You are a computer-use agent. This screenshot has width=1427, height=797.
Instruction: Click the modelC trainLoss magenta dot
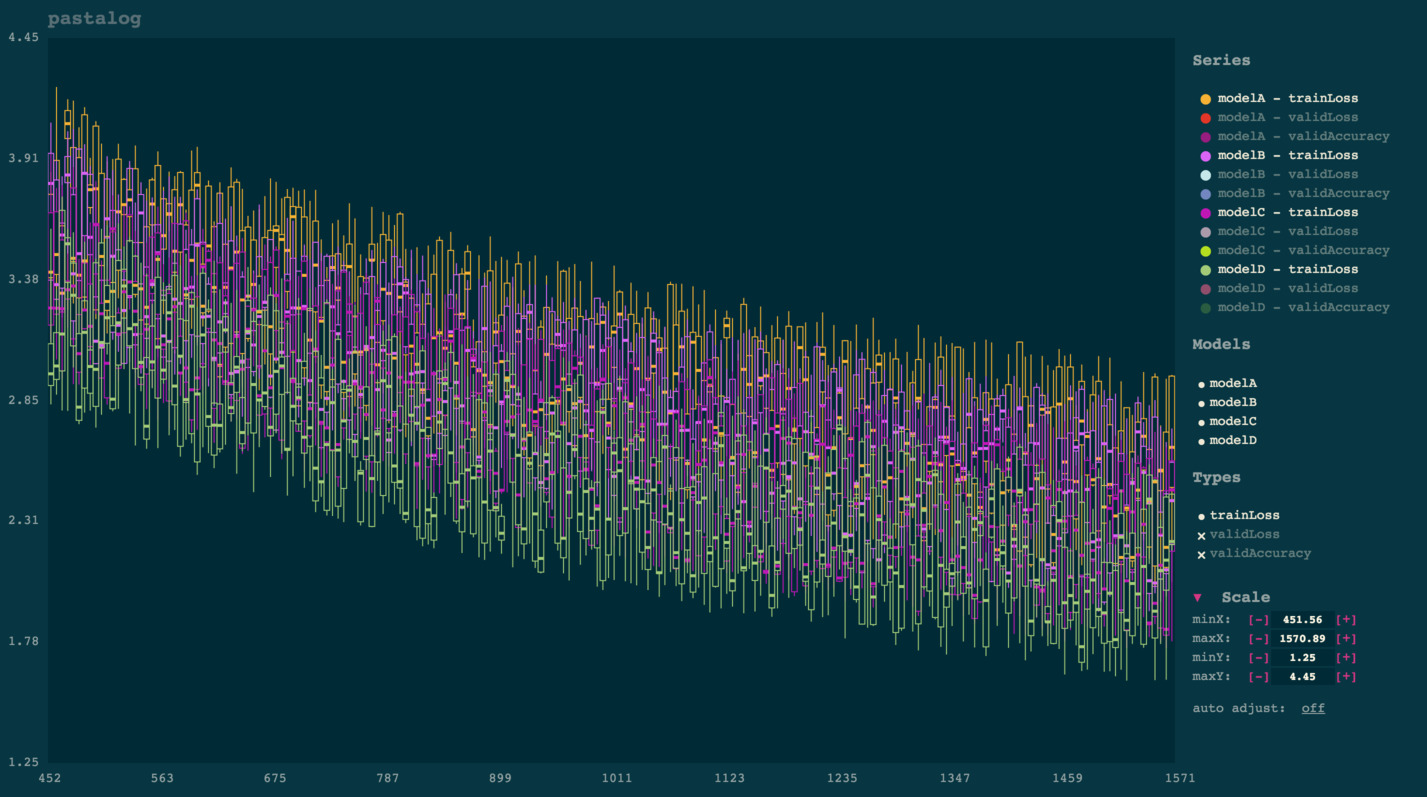pyautogui.click(x=1205, y=213)
